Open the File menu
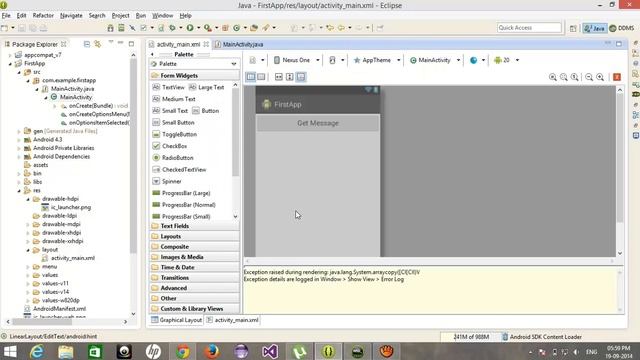This screenshot has width=640, height=360. 6,16
